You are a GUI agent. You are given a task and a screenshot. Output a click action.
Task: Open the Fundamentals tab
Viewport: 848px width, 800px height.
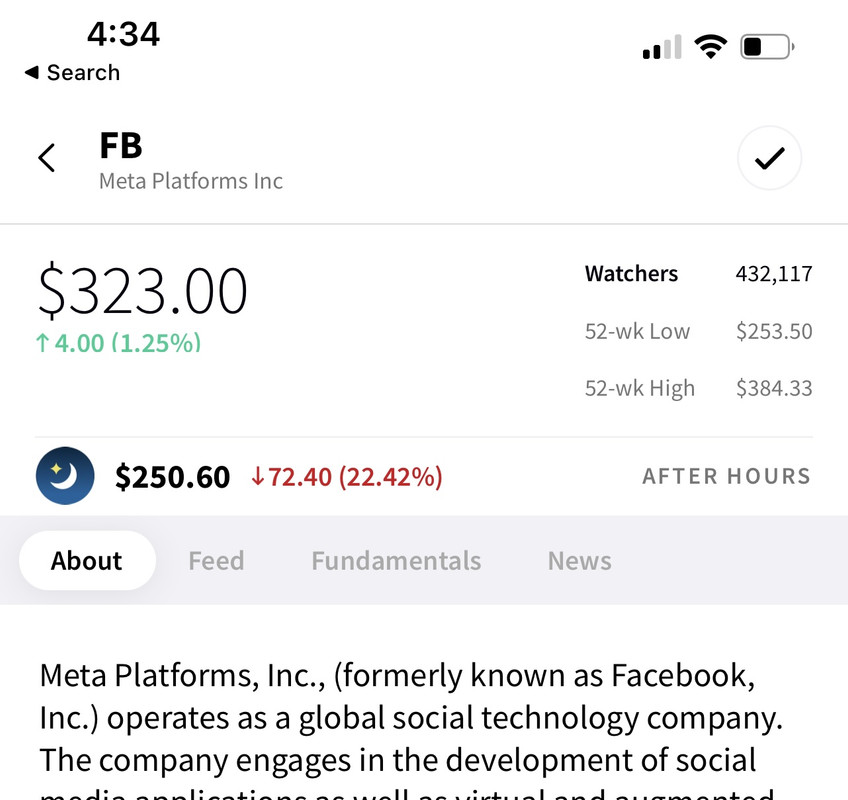point(396,561)
